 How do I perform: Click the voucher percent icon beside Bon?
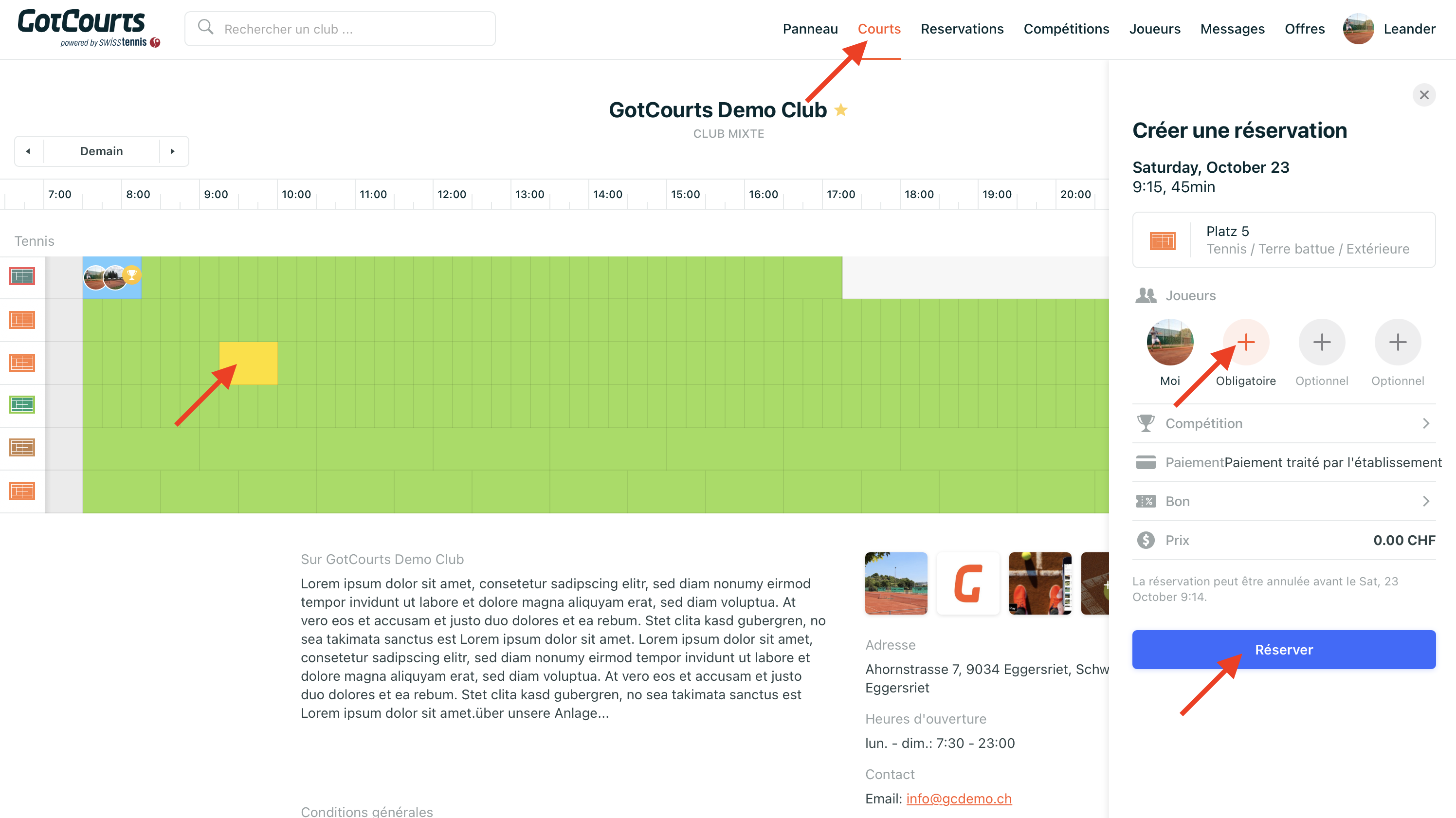click(1146, 501)
